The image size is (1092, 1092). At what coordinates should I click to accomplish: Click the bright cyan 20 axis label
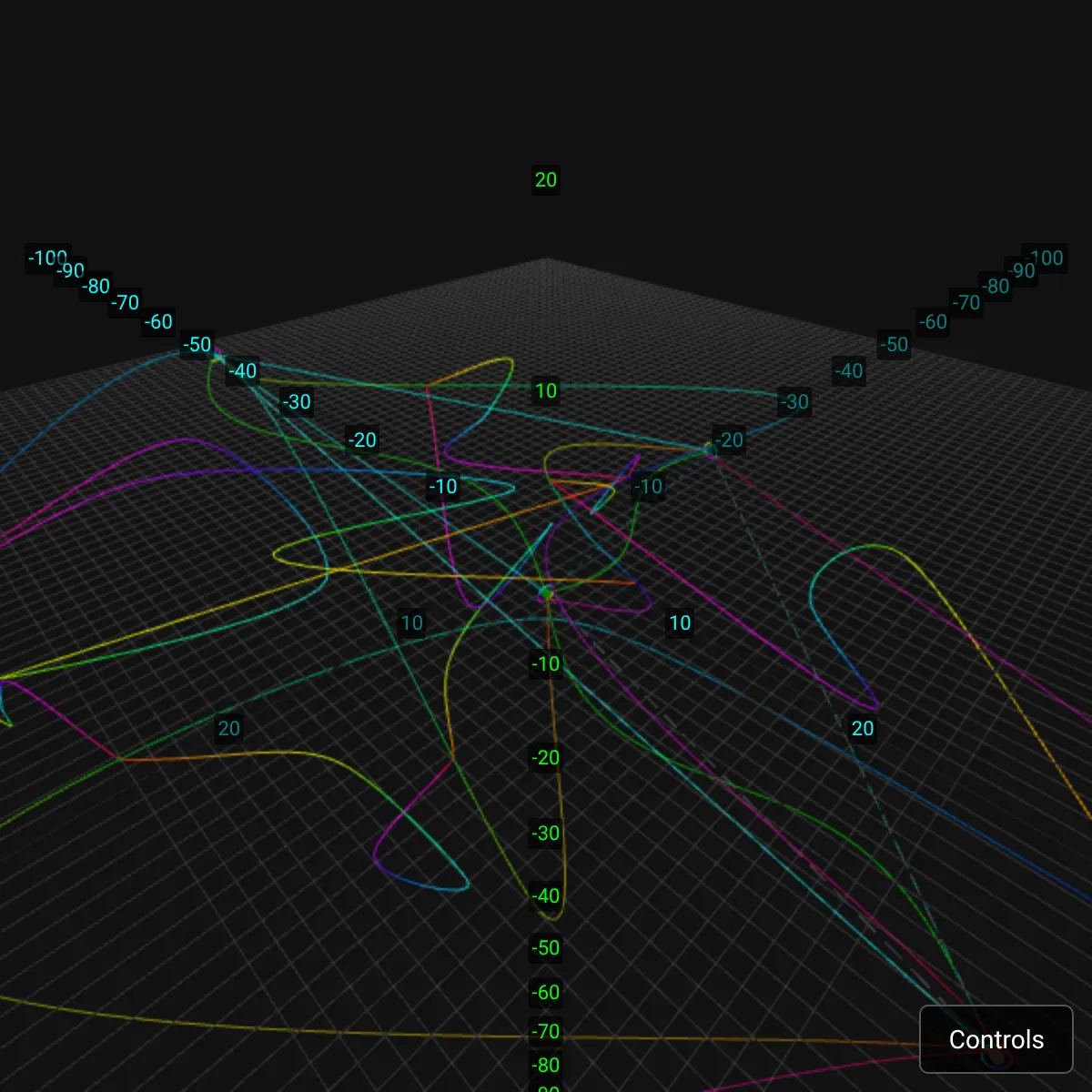tap(863, 729)
